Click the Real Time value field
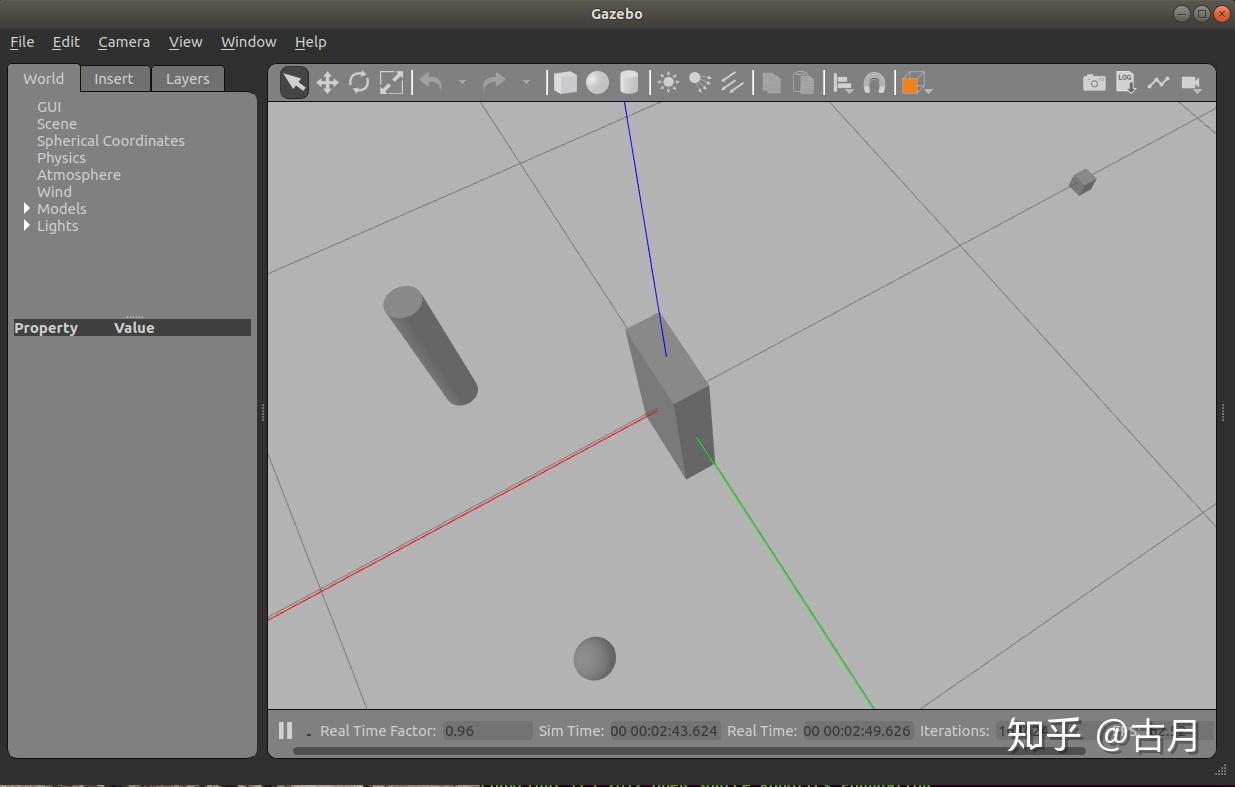The height and width of the screenshot is (787, 1235). [x=857, y=731]
